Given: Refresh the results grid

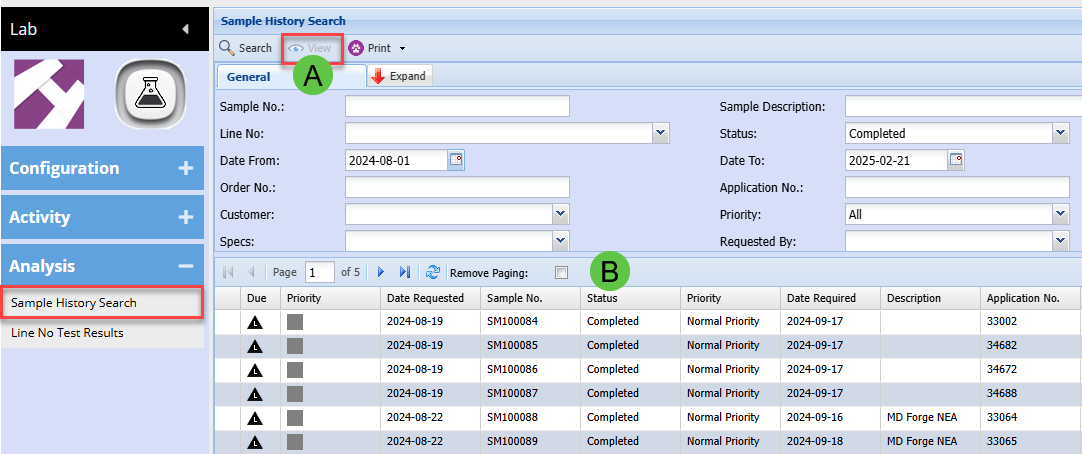Looking at the screenshot, I should point(433,272).
